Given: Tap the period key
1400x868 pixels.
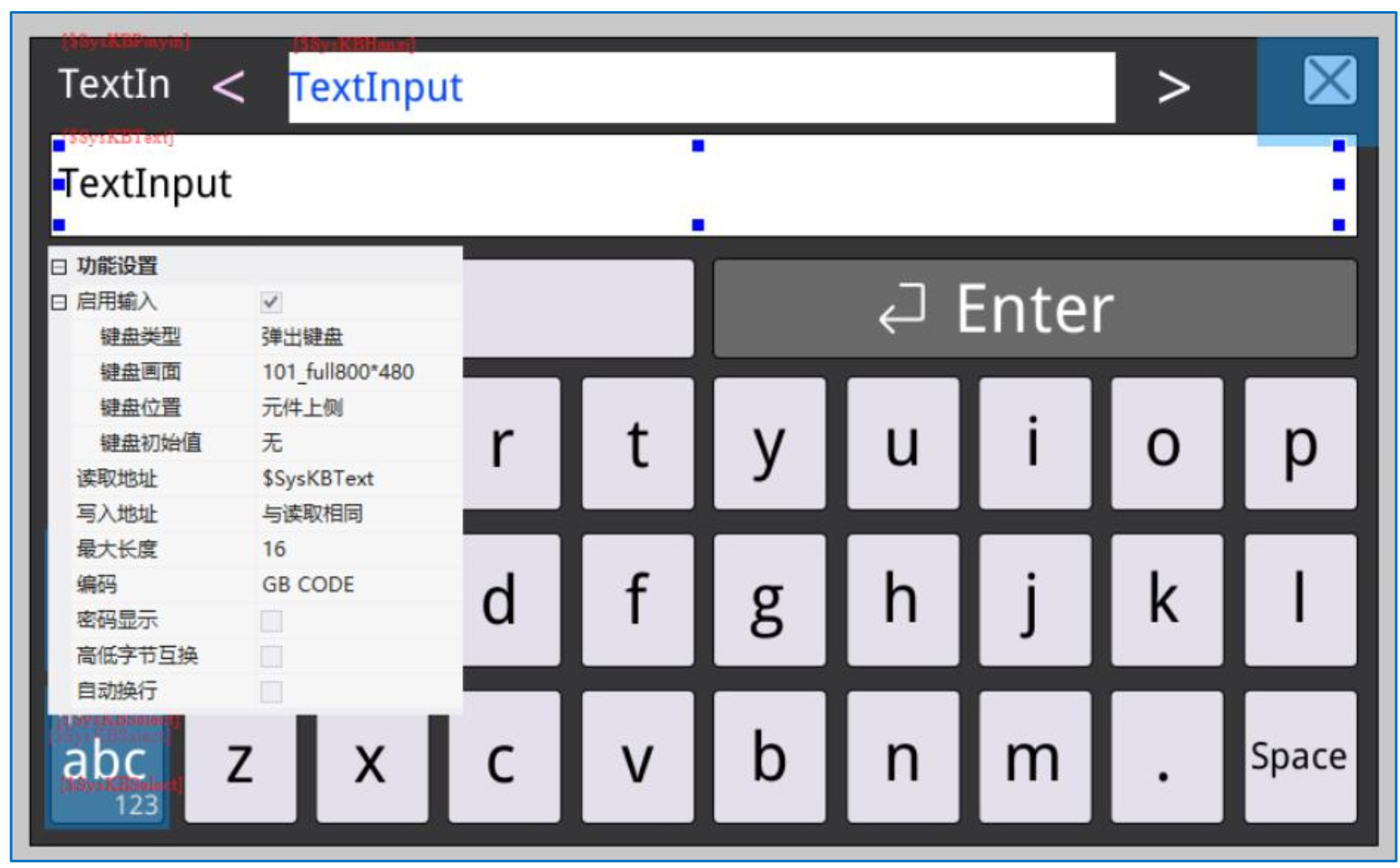Looking at the screenshot, I should click(x=1164, y=759).
